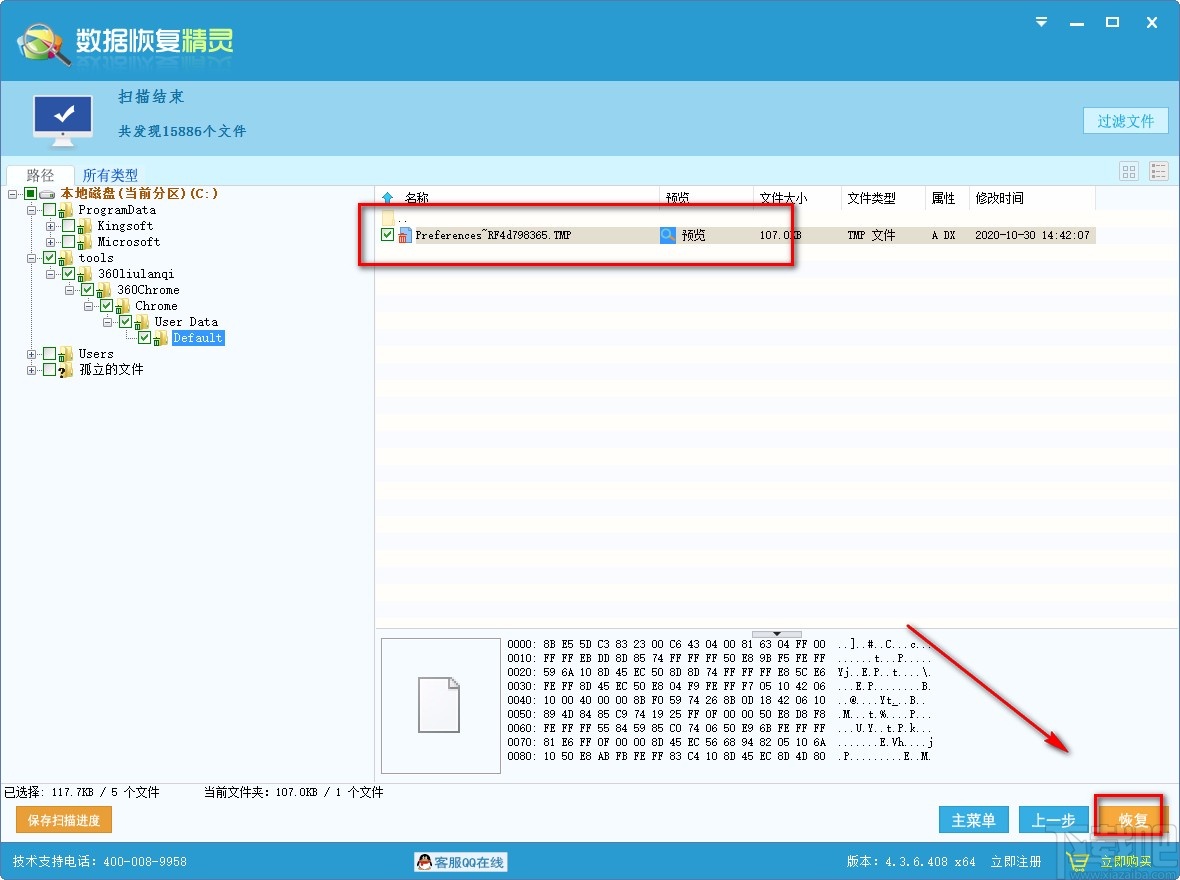Click the parent folder '..' icon
1180x880 pixels.
coord(388,218)
